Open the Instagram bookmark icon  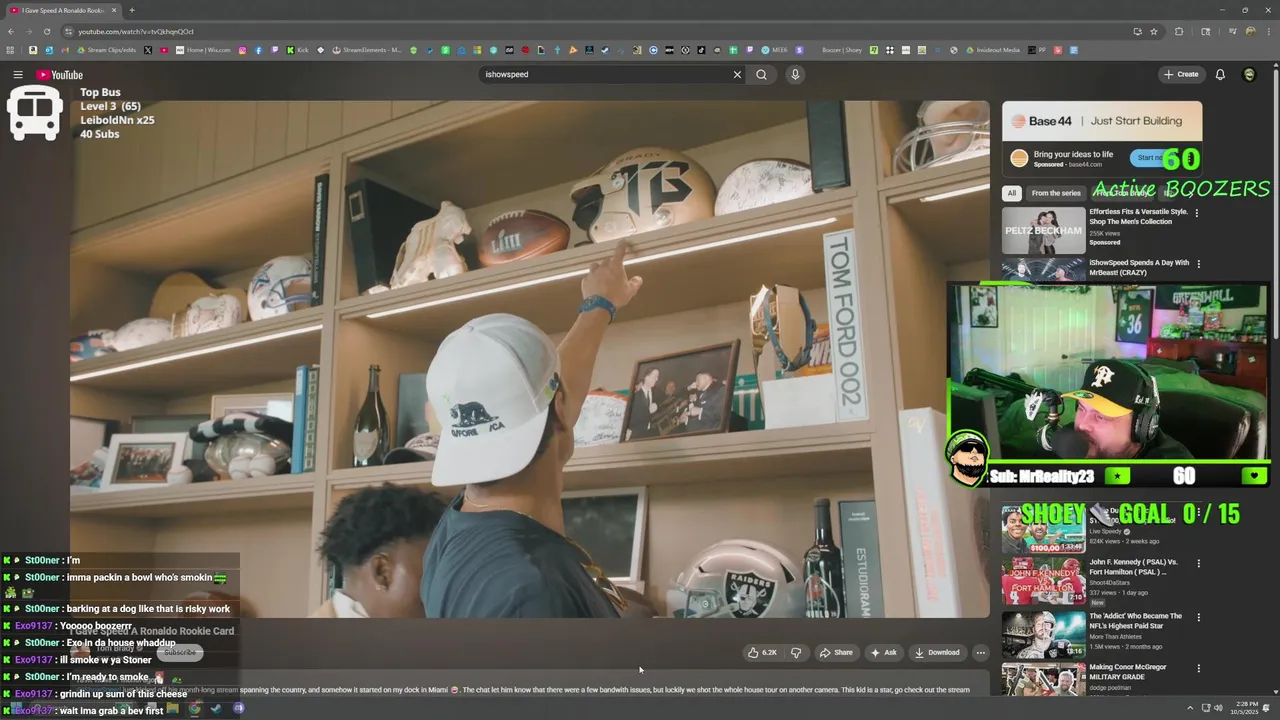[x=242, y=50]
